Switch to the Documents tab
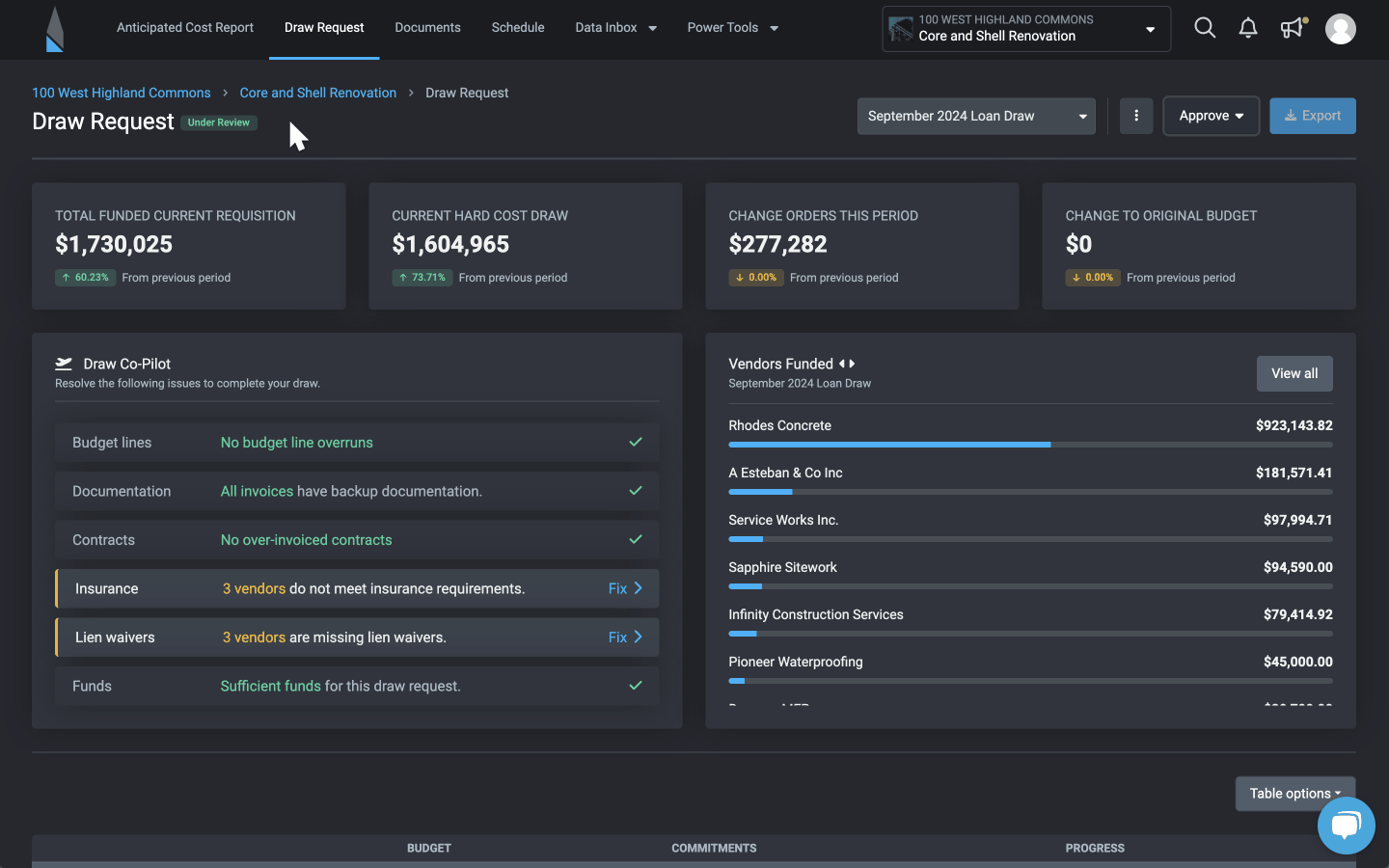The image size is (1389, 868). point(427,28)
